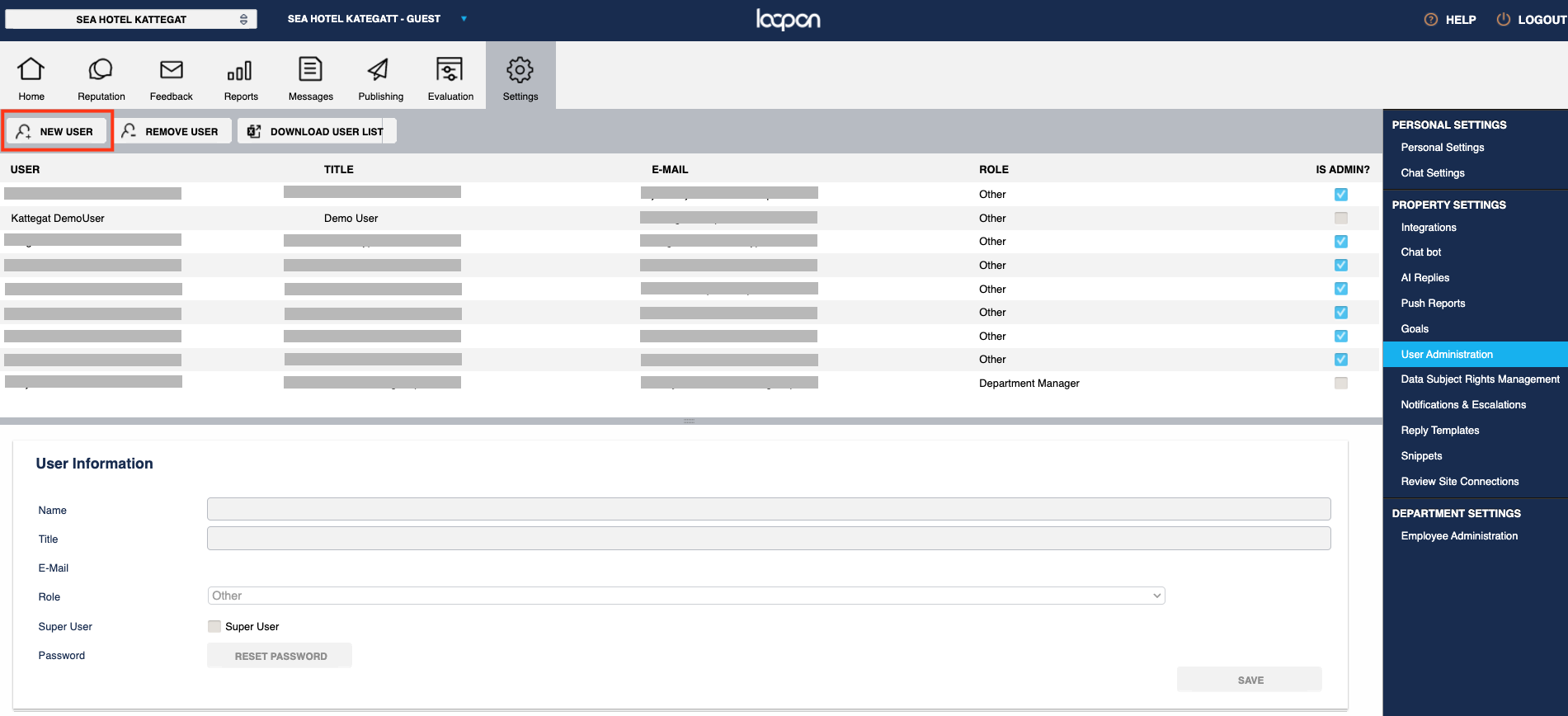Open the Home section icon

click(x=31, y=69)
